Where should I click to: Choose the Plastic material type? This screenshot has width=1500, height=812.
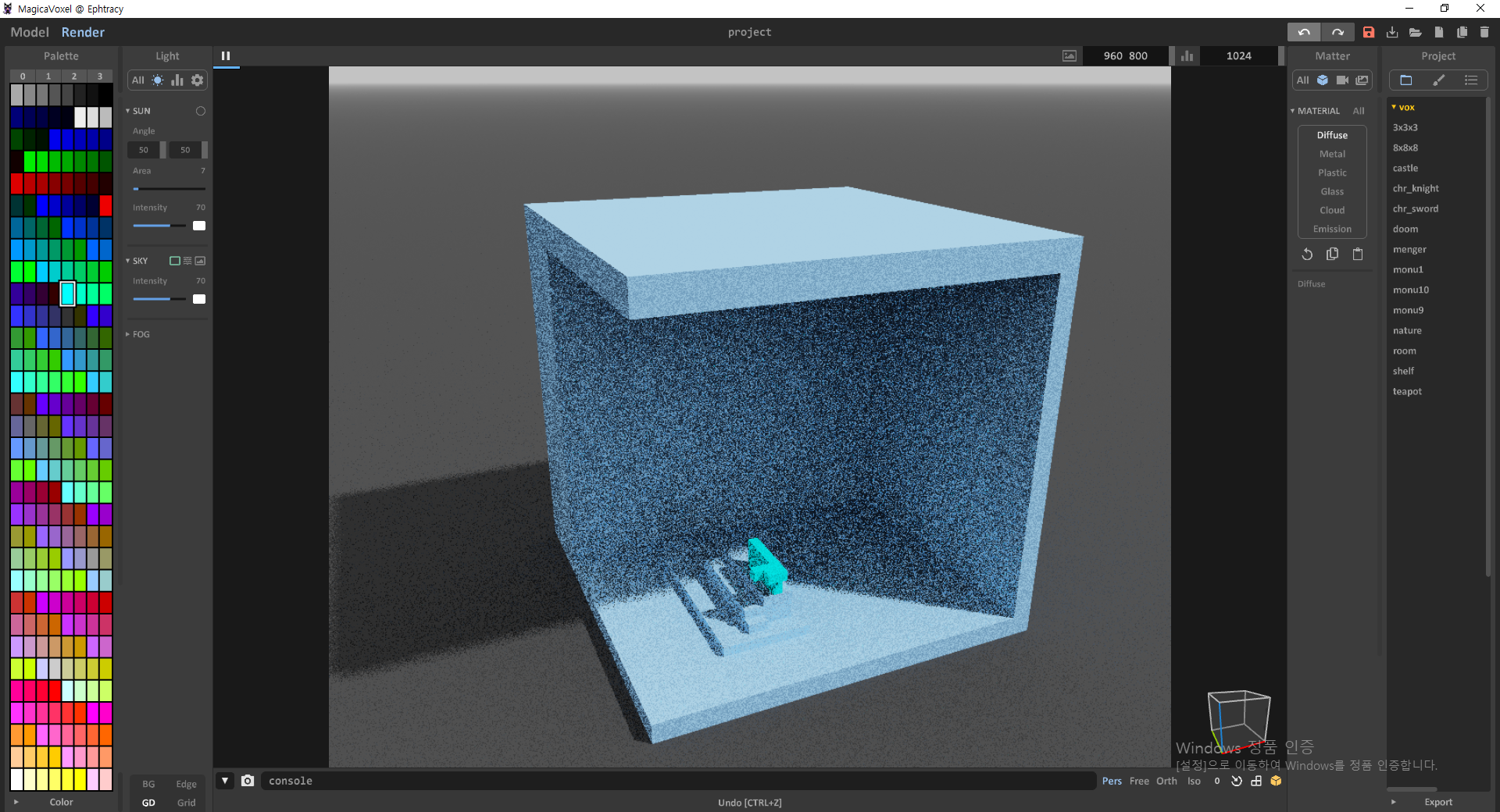tap(1332, 173)
